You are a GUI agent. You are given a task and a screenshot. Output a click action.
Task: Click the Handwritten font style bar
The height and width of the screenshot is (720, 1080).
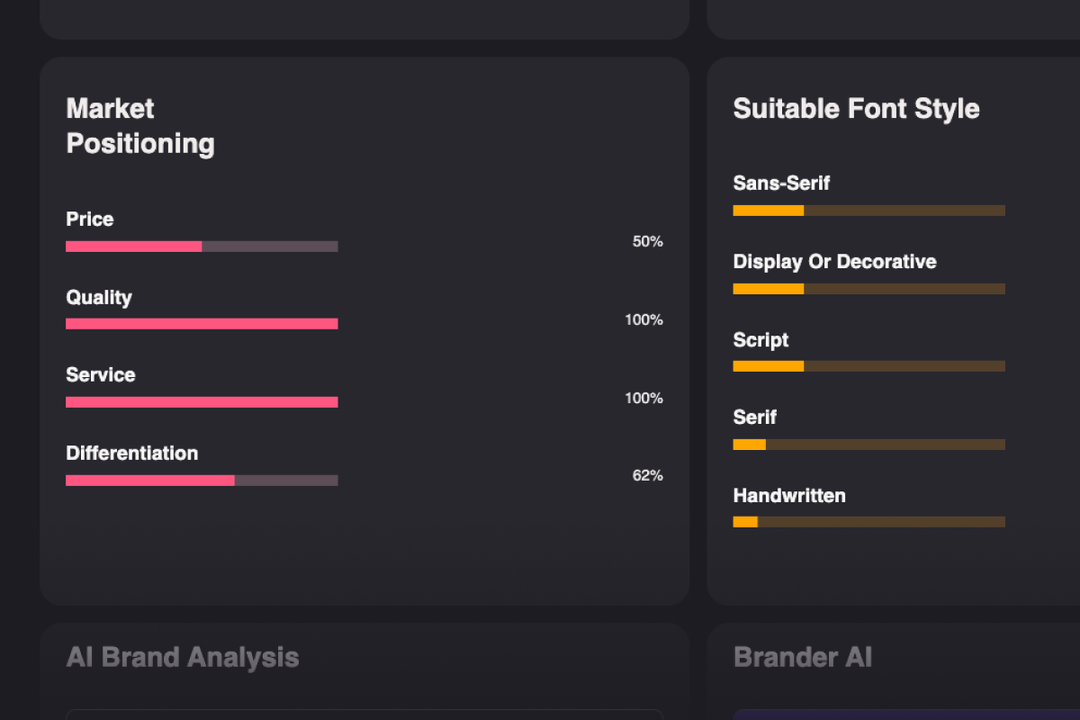(x=869, y=522)
